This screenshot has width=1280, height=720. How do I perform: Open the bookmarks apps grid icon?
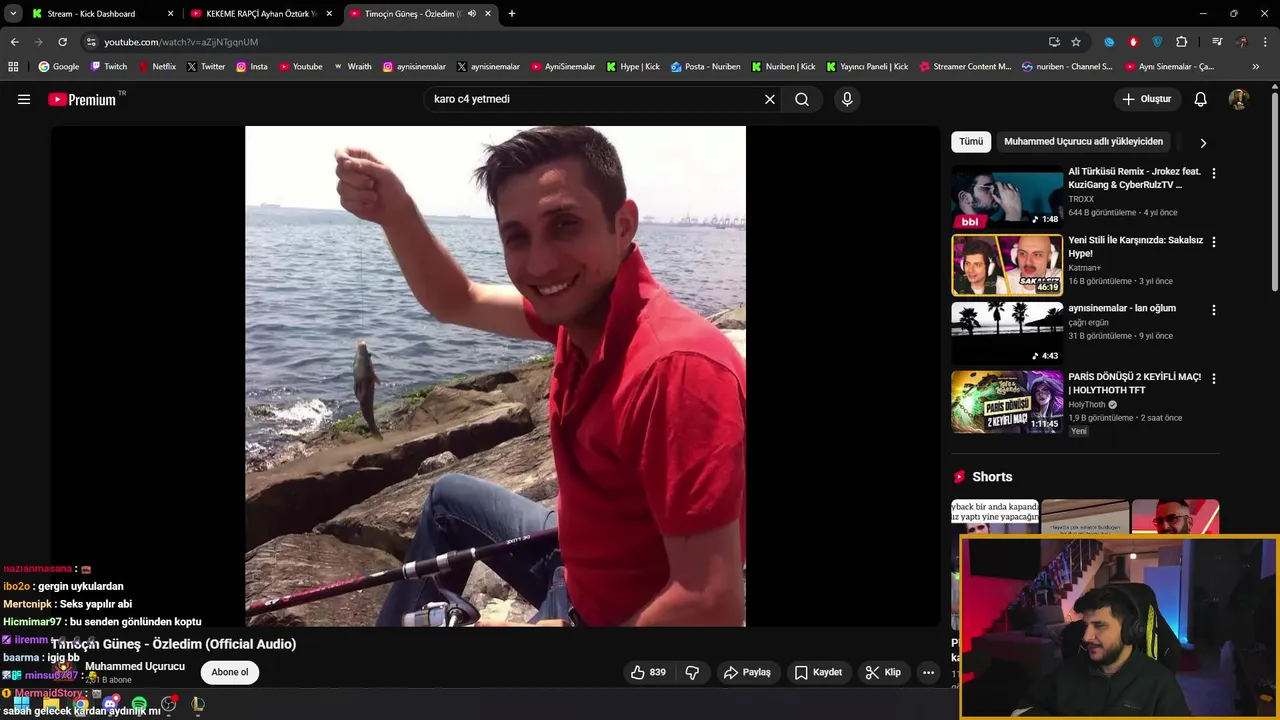pos(13,67)
